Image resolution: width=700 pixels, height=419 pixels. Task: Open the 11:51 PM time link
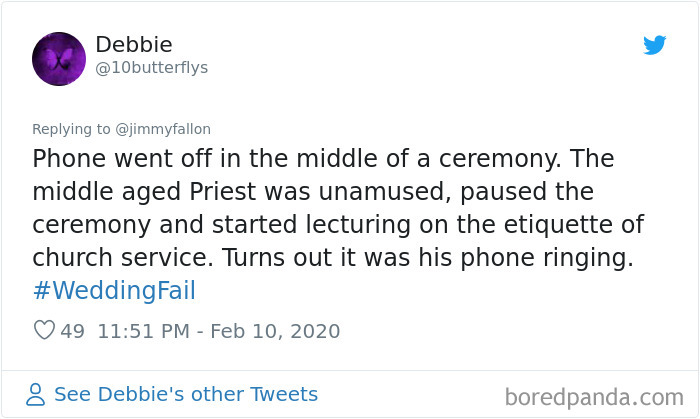pos(143,331)
